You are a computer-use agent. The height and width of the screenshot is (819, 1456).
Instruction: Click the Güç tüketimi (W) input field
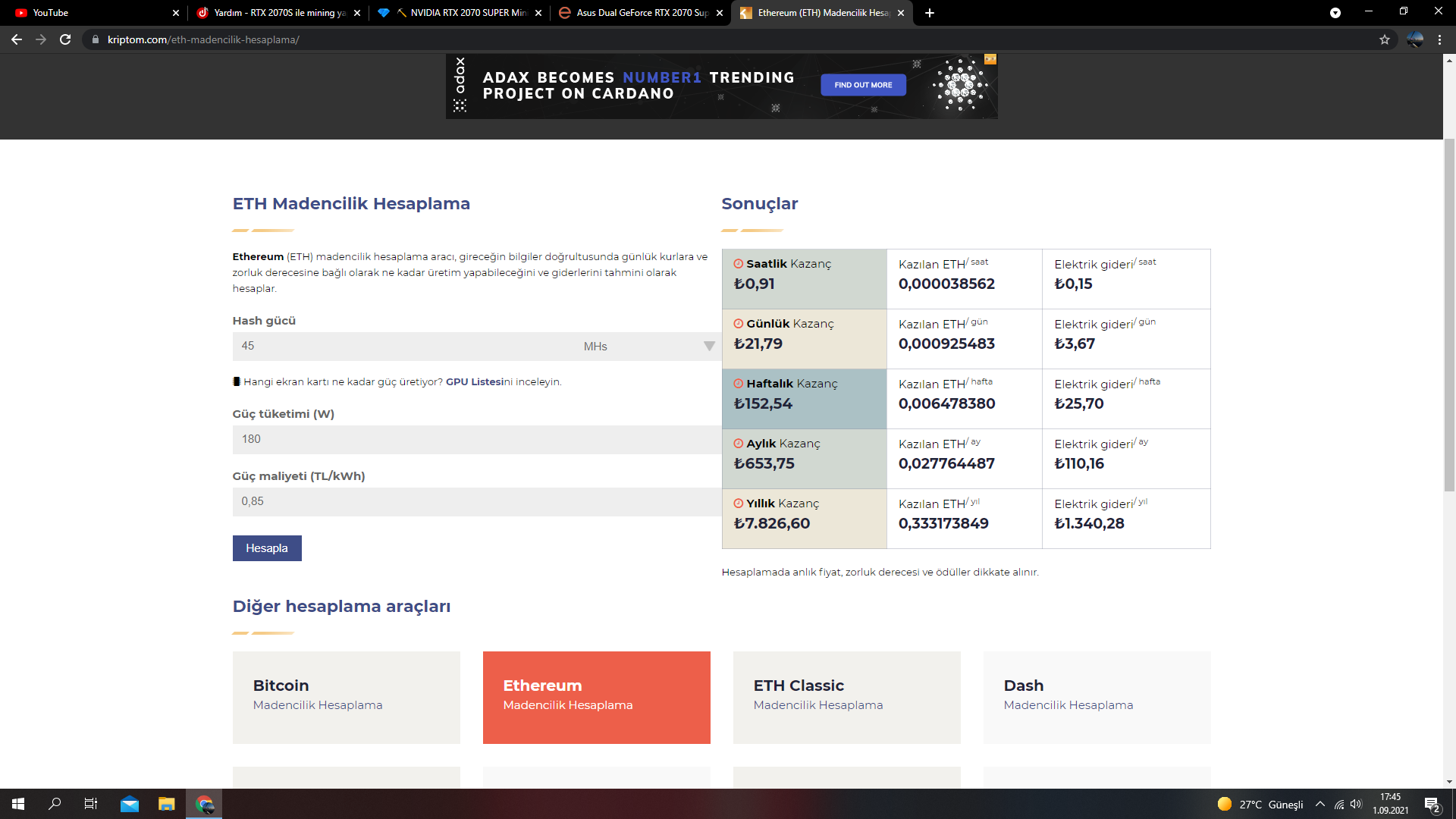pos(476,440)
